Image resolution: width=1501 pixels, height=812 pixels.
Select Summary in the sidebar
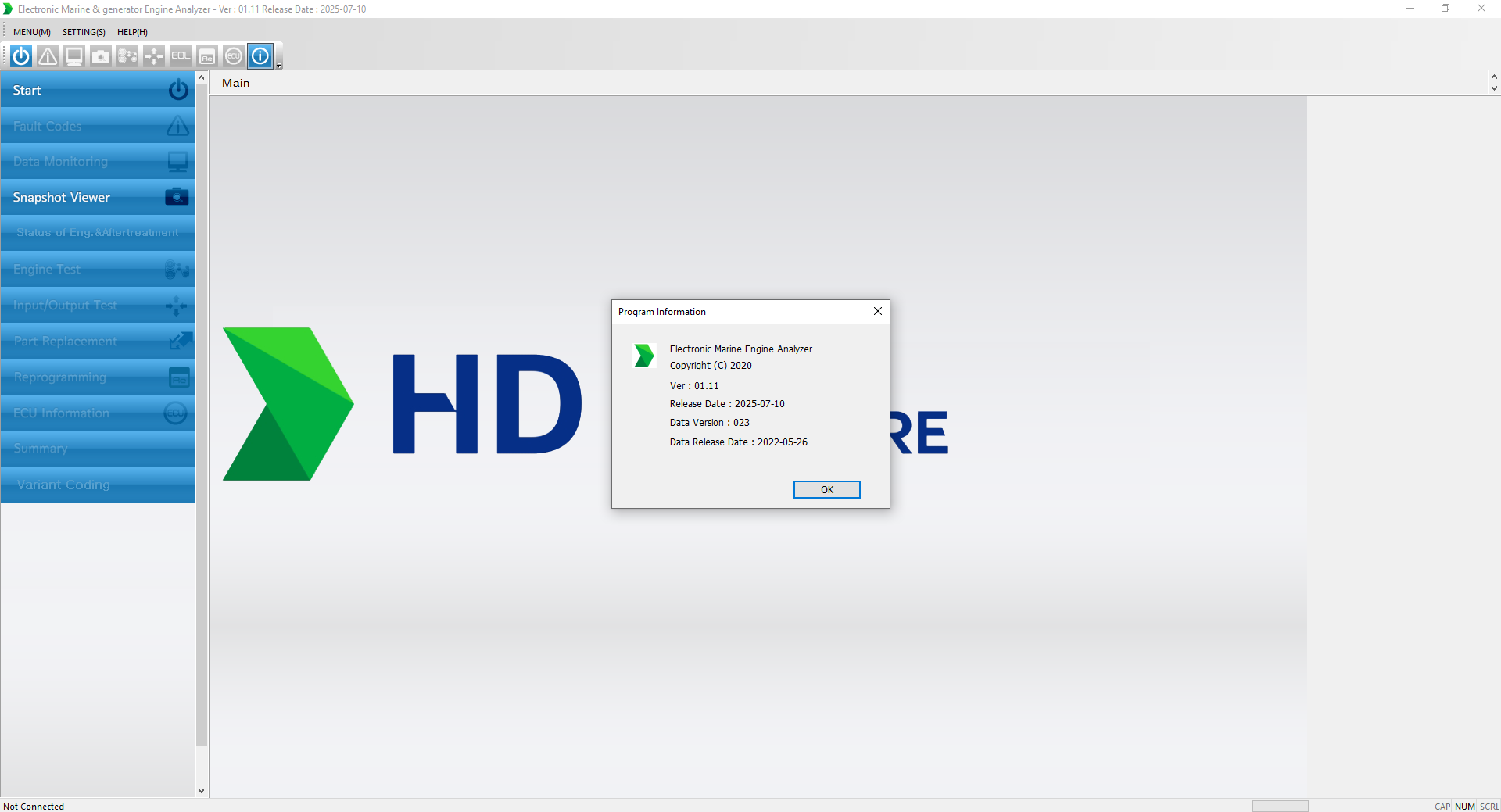point(98,449)
